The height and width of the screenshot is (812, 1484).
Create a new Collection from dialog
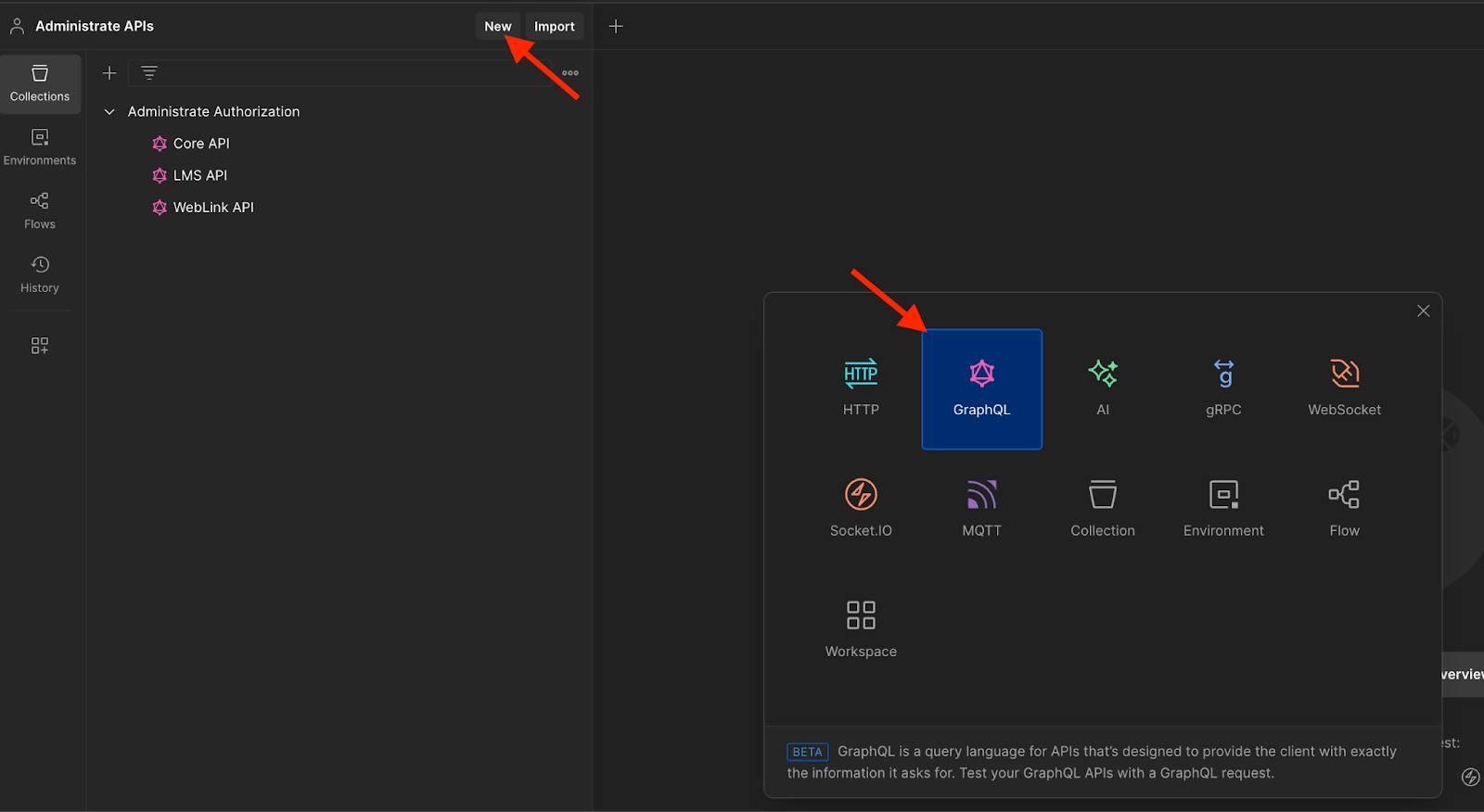pyautogui.click(x=1103, y=510)
